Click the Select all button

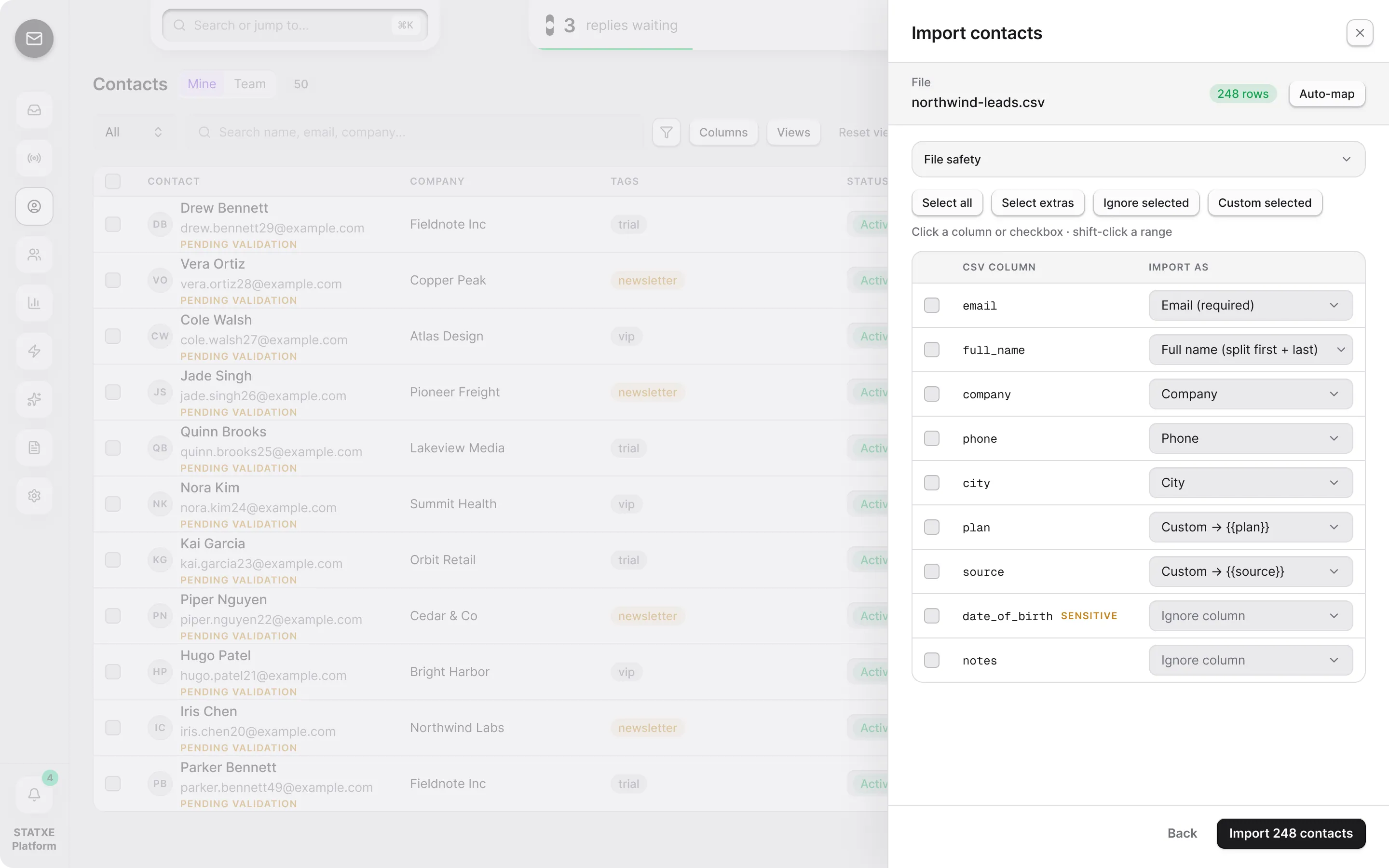click(x=946, y=203)
